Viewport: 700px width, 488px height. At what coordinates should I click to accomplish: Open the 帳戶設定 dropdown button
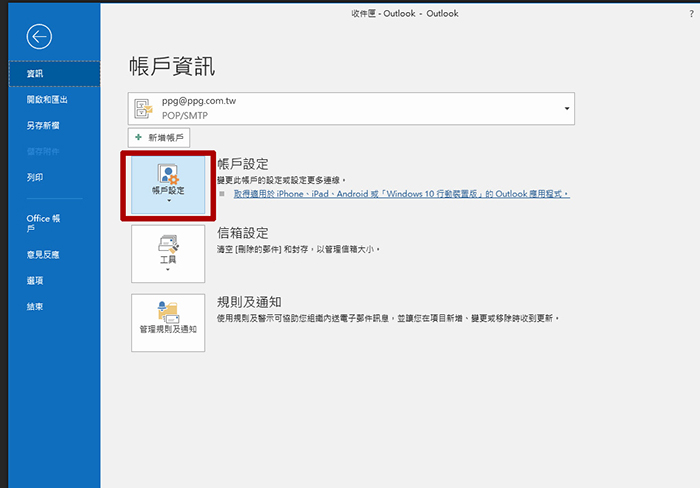168,185
